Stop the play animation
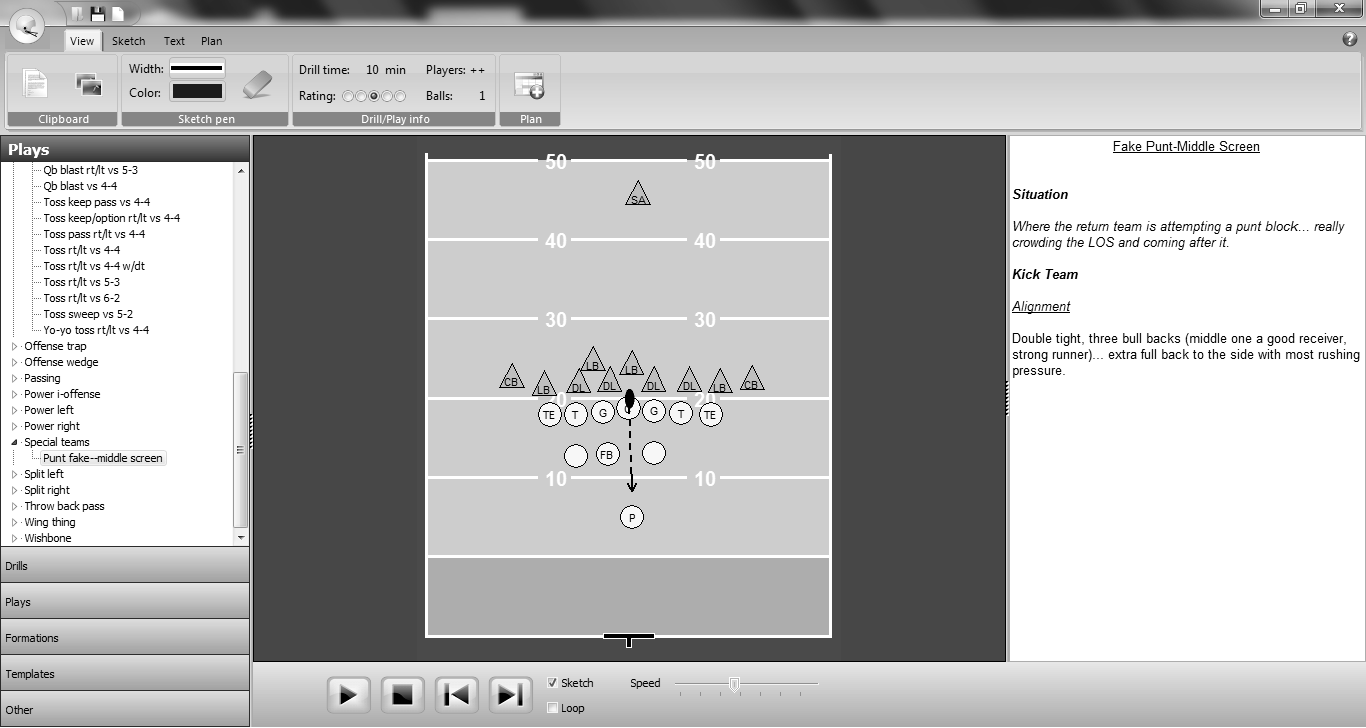The width and height of the screenshot is (1366, 728). pyautogui.click(x=402, y=695)
